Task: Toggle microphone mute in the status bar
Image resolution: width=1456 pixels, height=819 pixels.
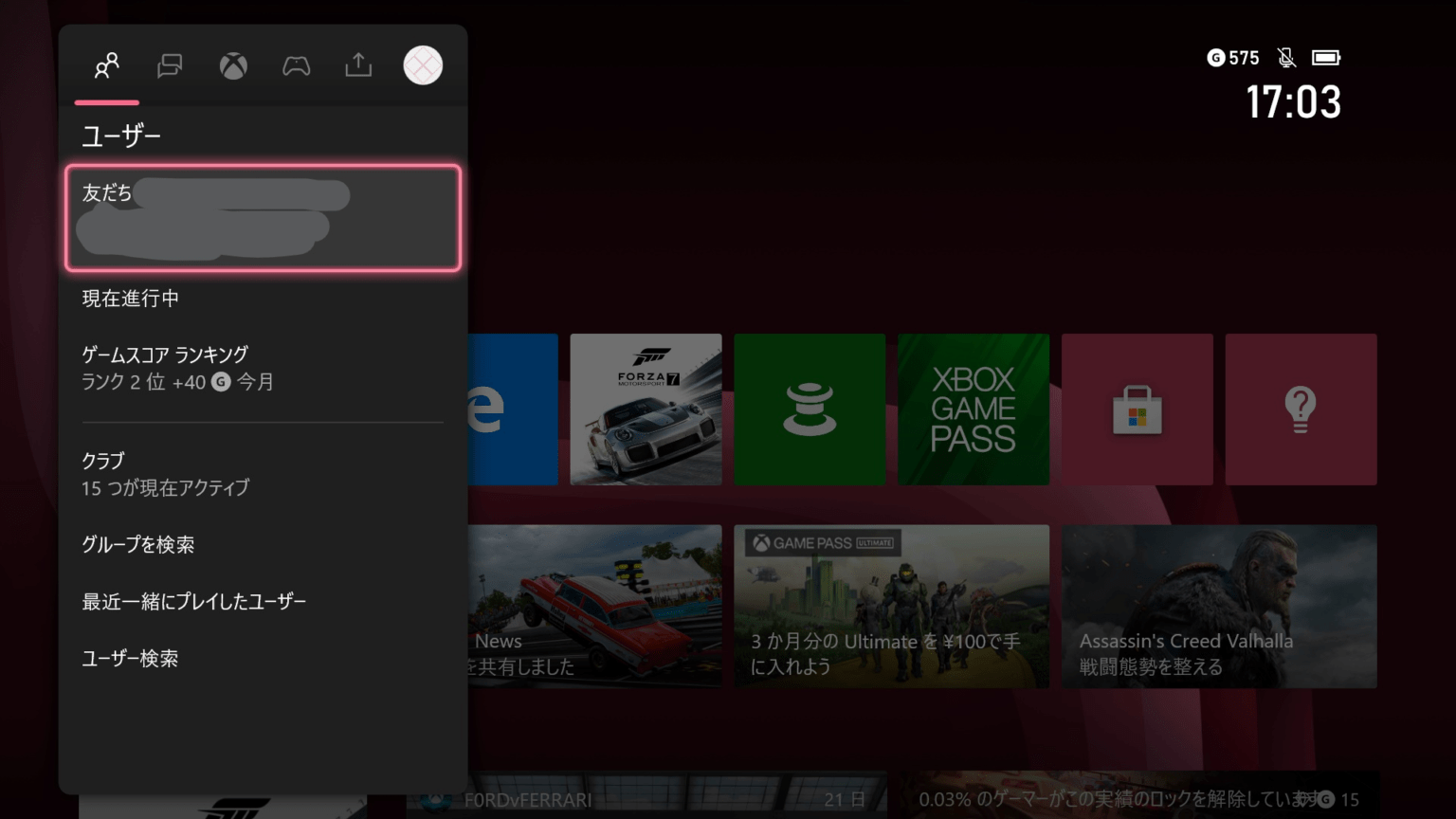Action: pos(1285,58)
